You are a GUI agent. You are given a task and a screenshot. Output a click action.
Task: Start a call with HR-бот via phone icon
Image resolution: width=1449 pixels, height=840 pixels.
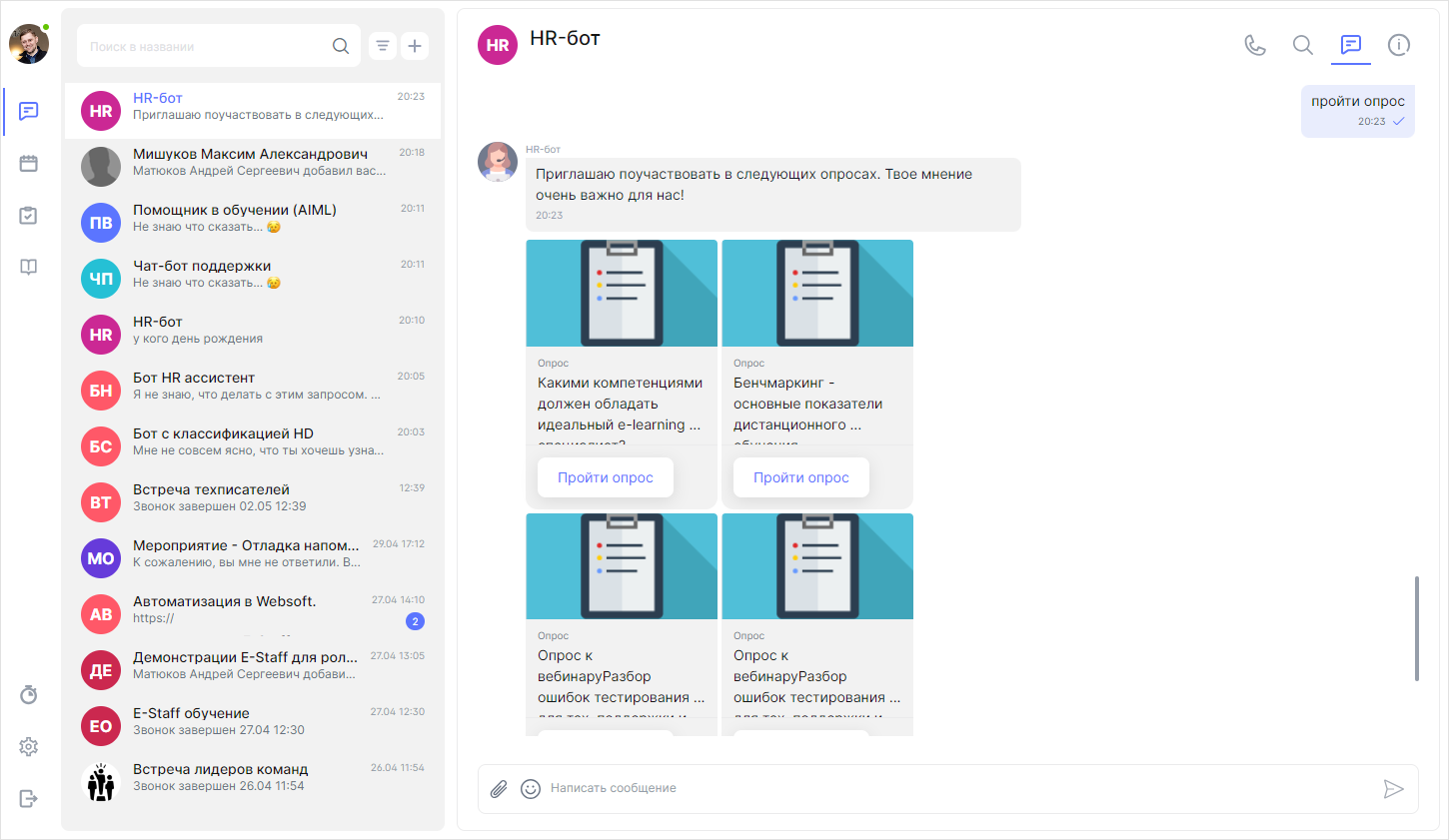pos(1255,45)
